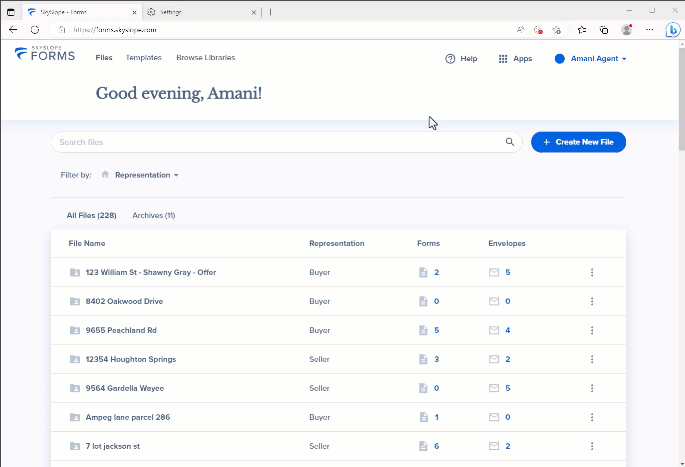The image size is (685, 467).
Task: Open browser settings and more menu
Action: tap(650, 30)
